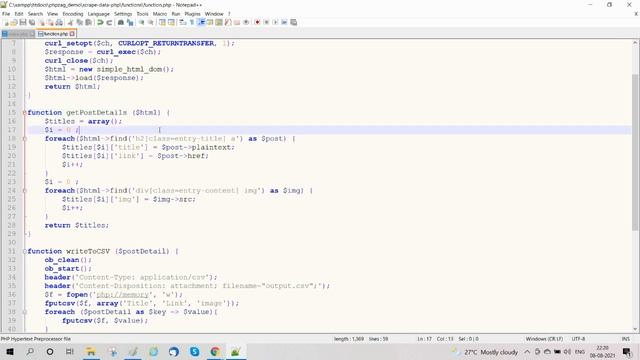Print the document using toolbar icon

(x=59, y=22)
